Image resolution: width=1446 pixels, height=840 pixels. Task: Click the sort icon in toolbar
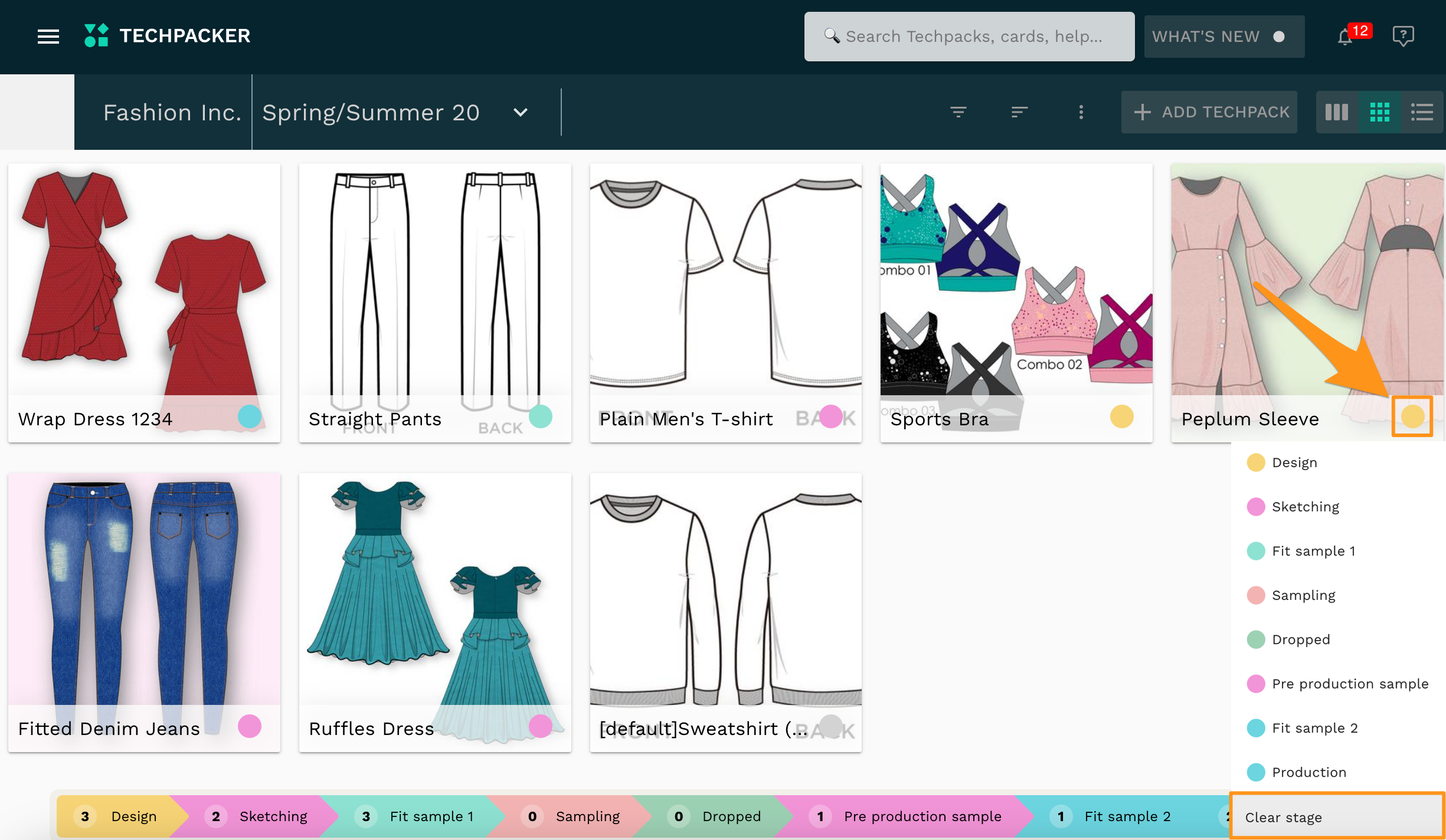(1019, 111)
